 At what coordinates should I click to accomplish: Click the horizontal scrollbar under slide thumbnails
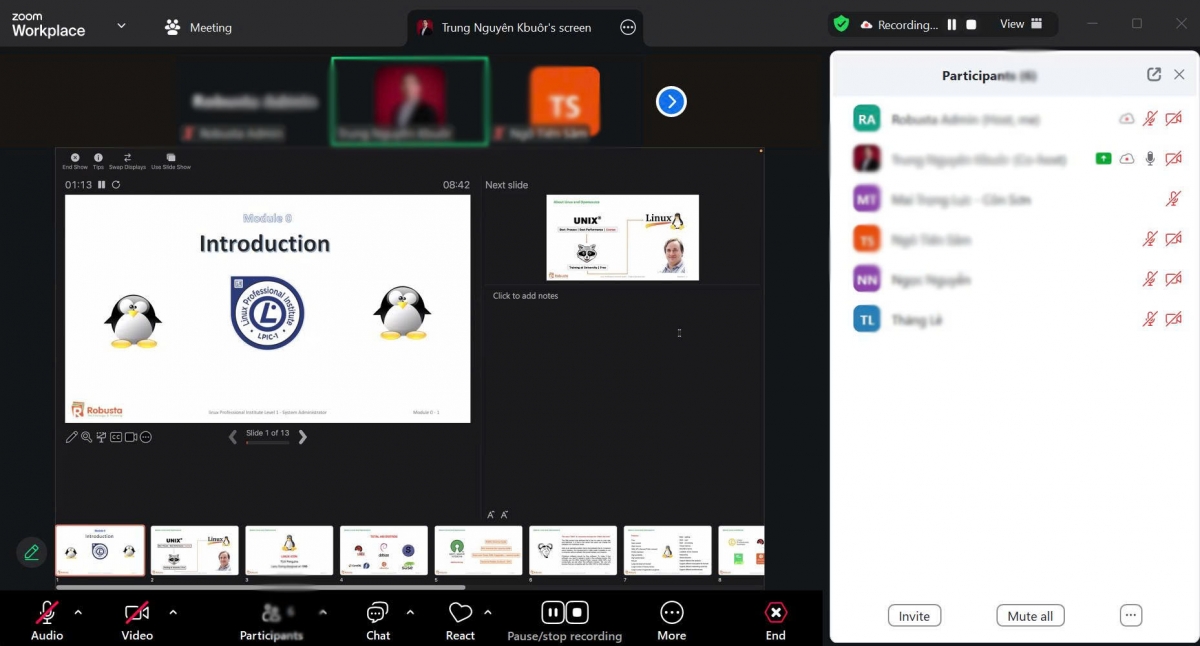(260, 587)
